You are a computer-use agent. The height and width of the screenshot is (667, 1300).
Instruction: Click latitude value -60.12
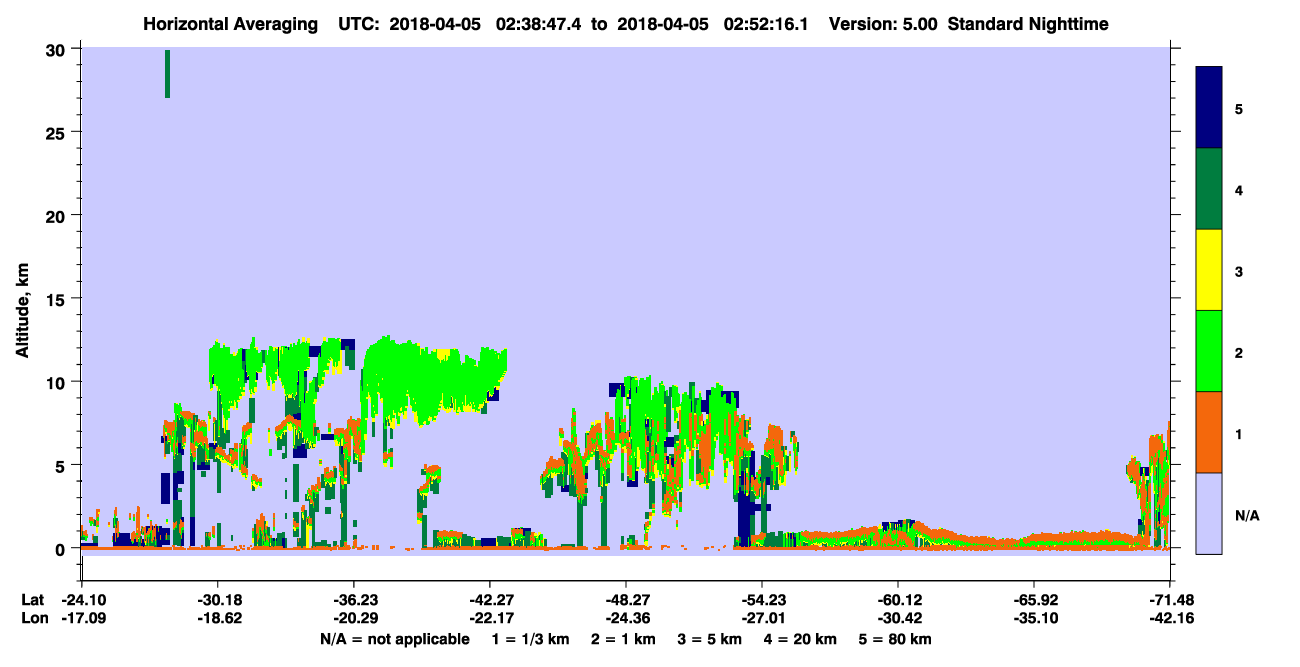[x=897, y=600]
